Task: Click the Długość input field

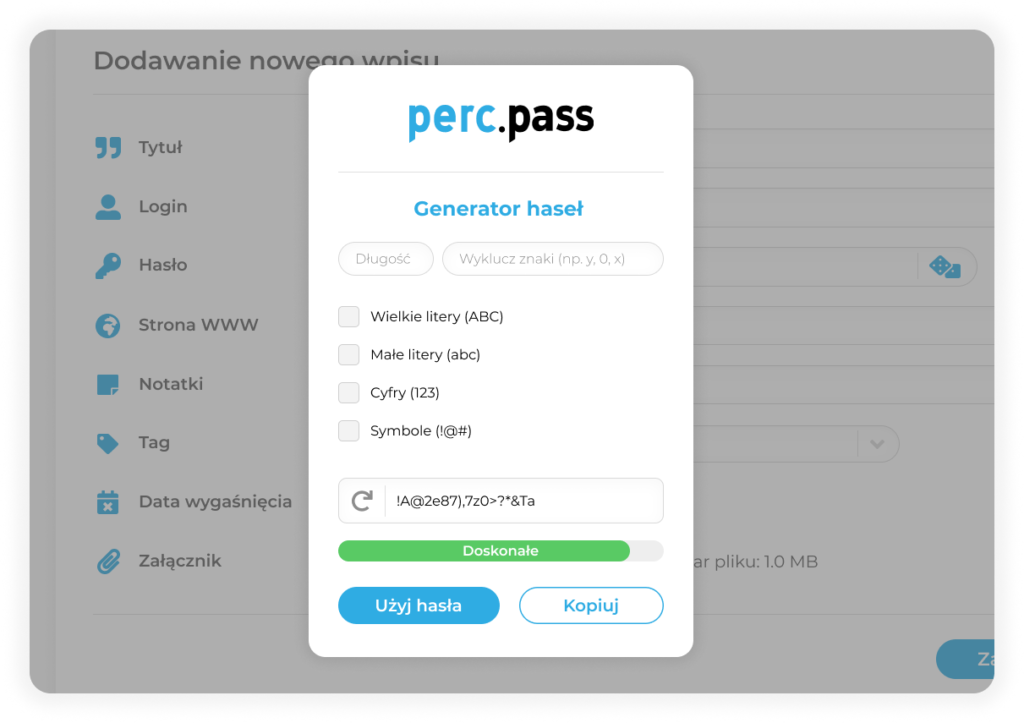Action: 385,258
